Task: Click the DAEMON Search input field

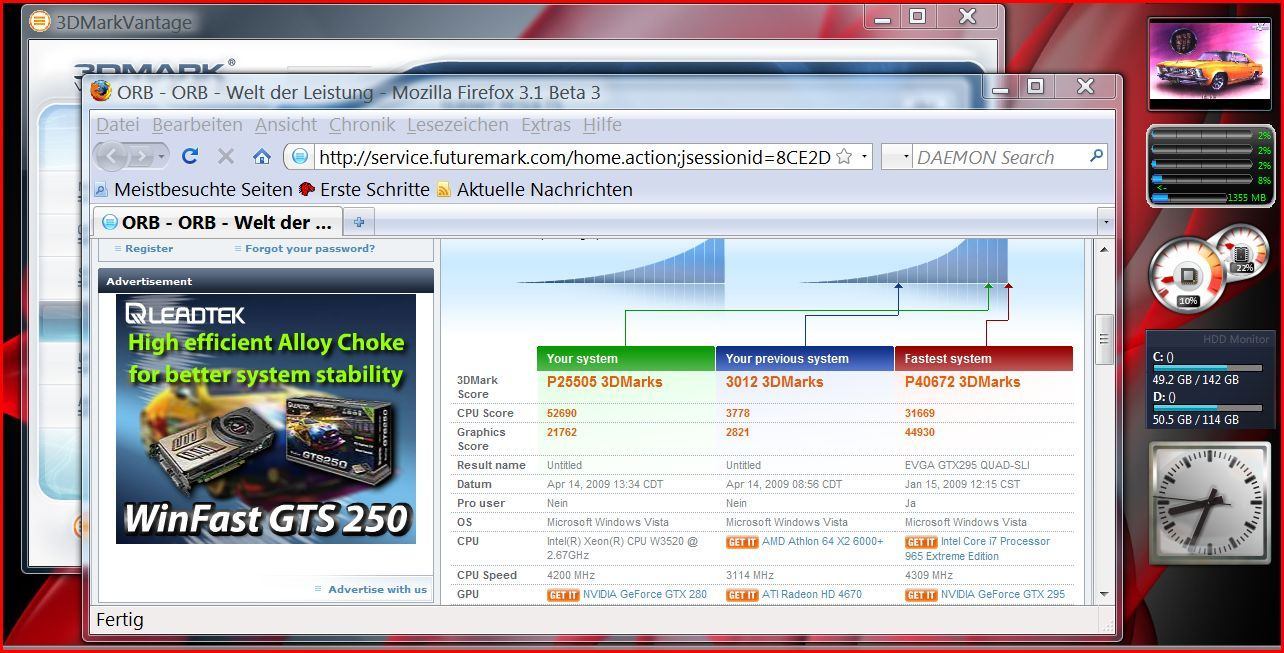Action: 999,157
